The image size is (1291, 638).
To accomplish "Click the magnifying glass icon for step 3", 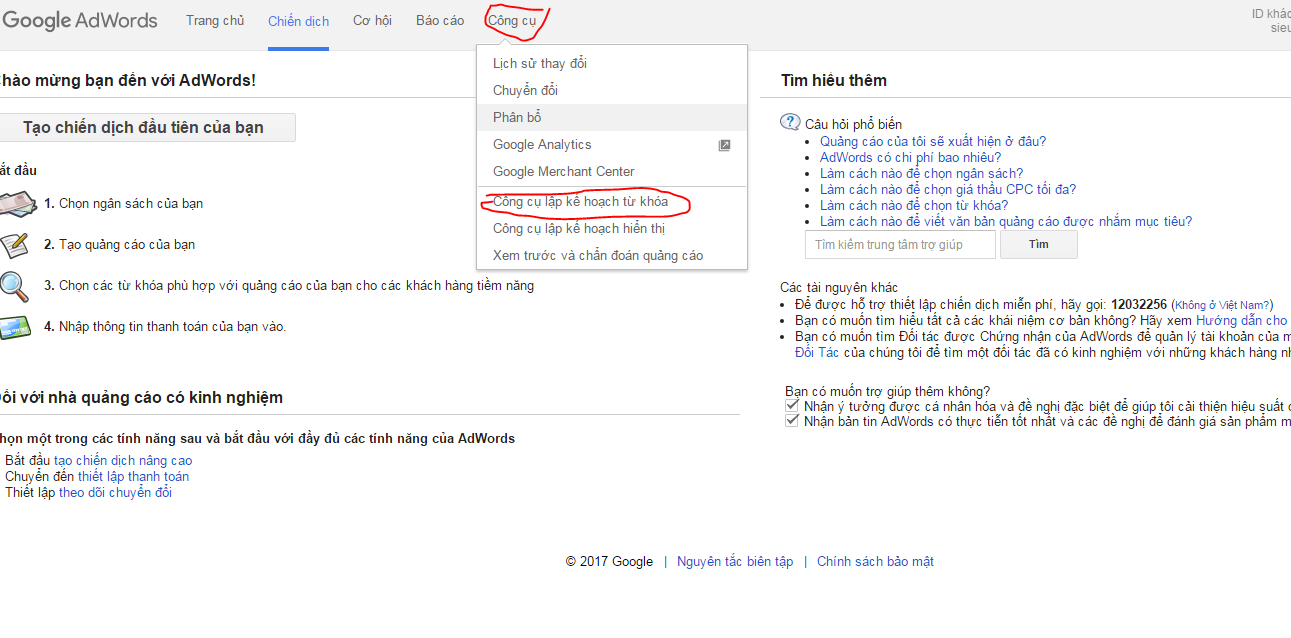I will pos(14,287).
